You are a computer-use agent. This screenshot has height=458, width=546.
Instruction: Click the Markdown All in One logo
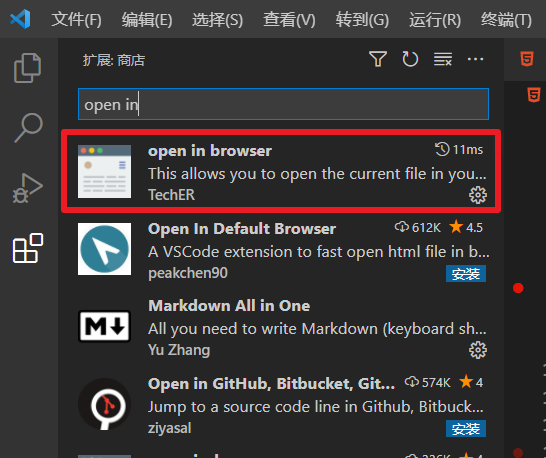pyautogui.click(x=104, y=326)
